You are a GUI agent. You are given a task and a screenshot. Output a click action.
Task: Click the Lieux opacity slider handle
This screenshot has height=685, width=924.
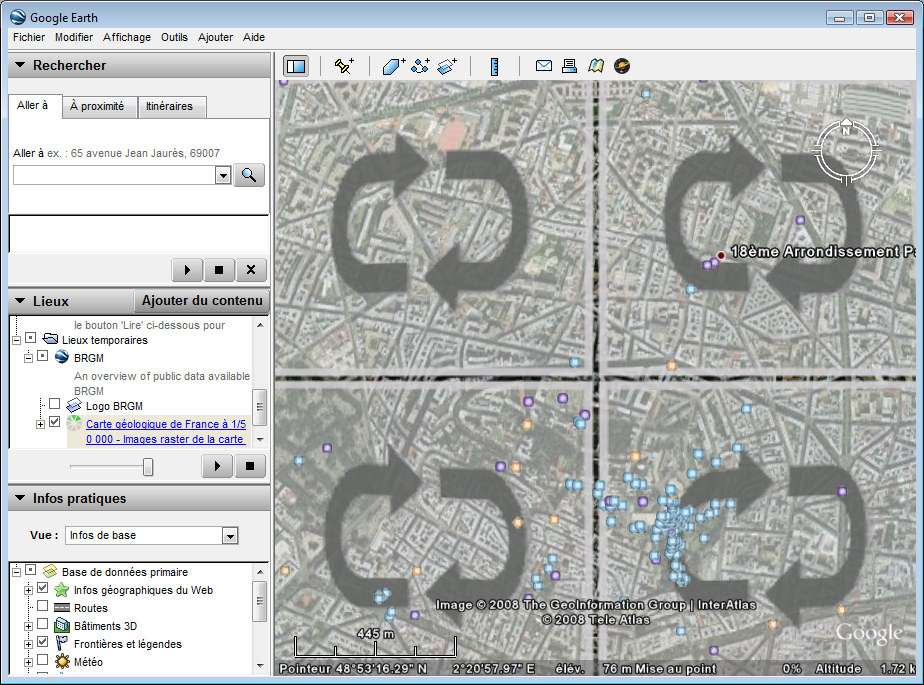click(148, 467)
